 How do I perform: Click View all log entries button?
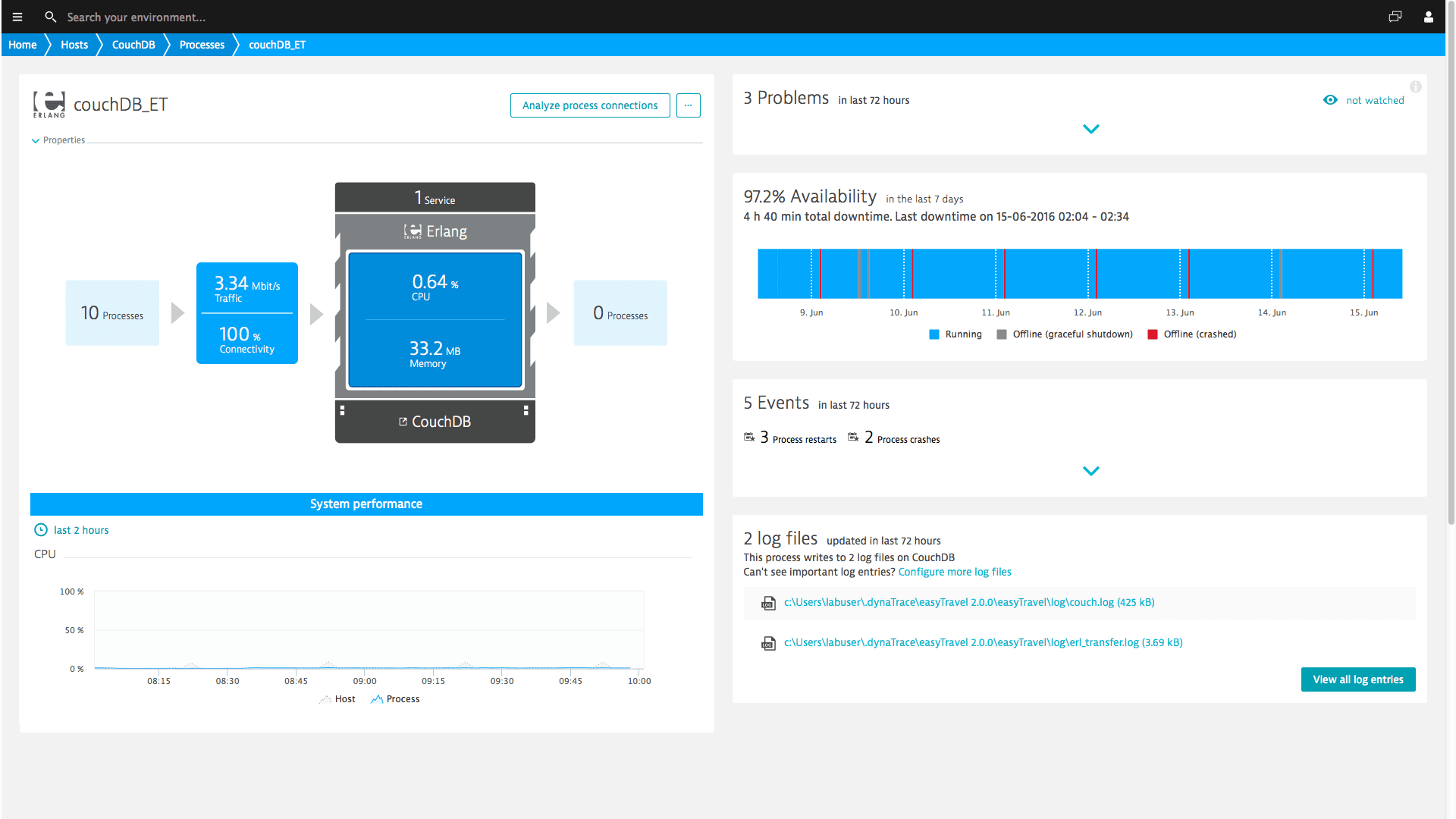click(1358, 679)
